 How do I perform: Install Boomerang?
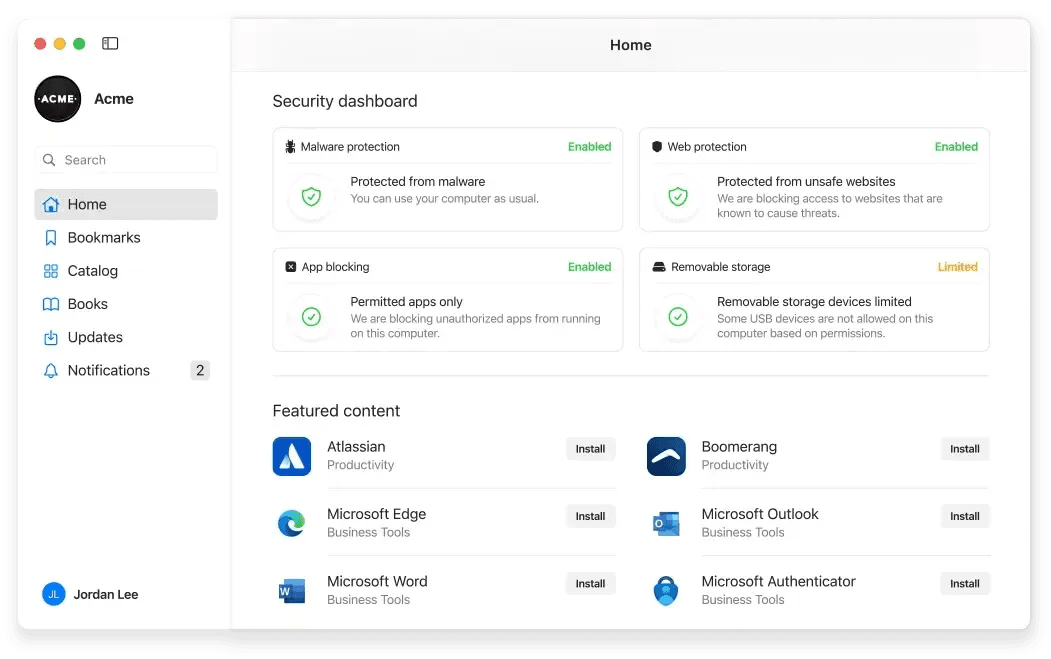tap(965, 449)
